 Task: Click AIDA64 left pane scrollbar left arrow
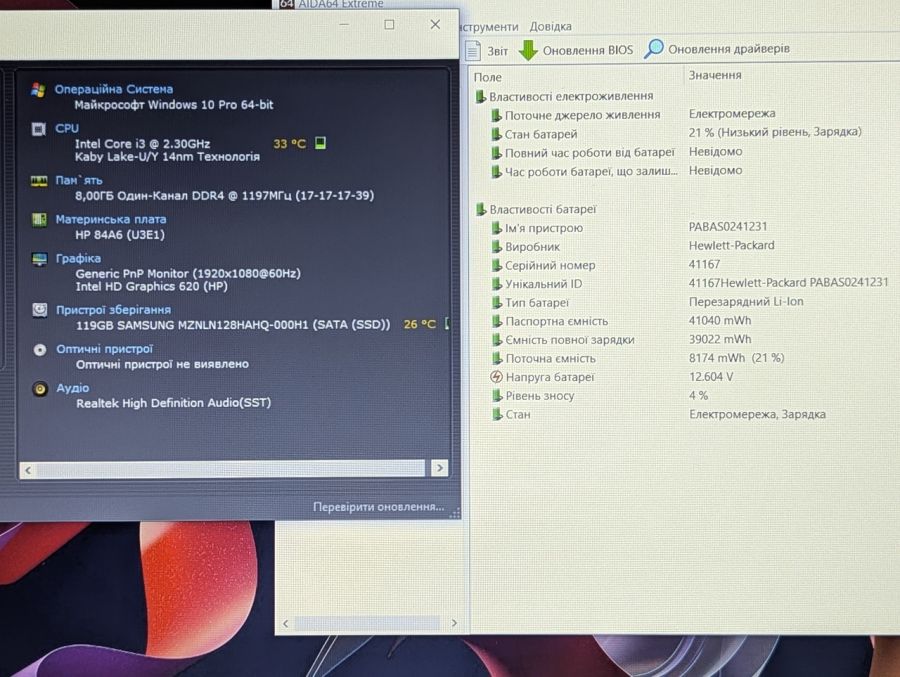286,624
